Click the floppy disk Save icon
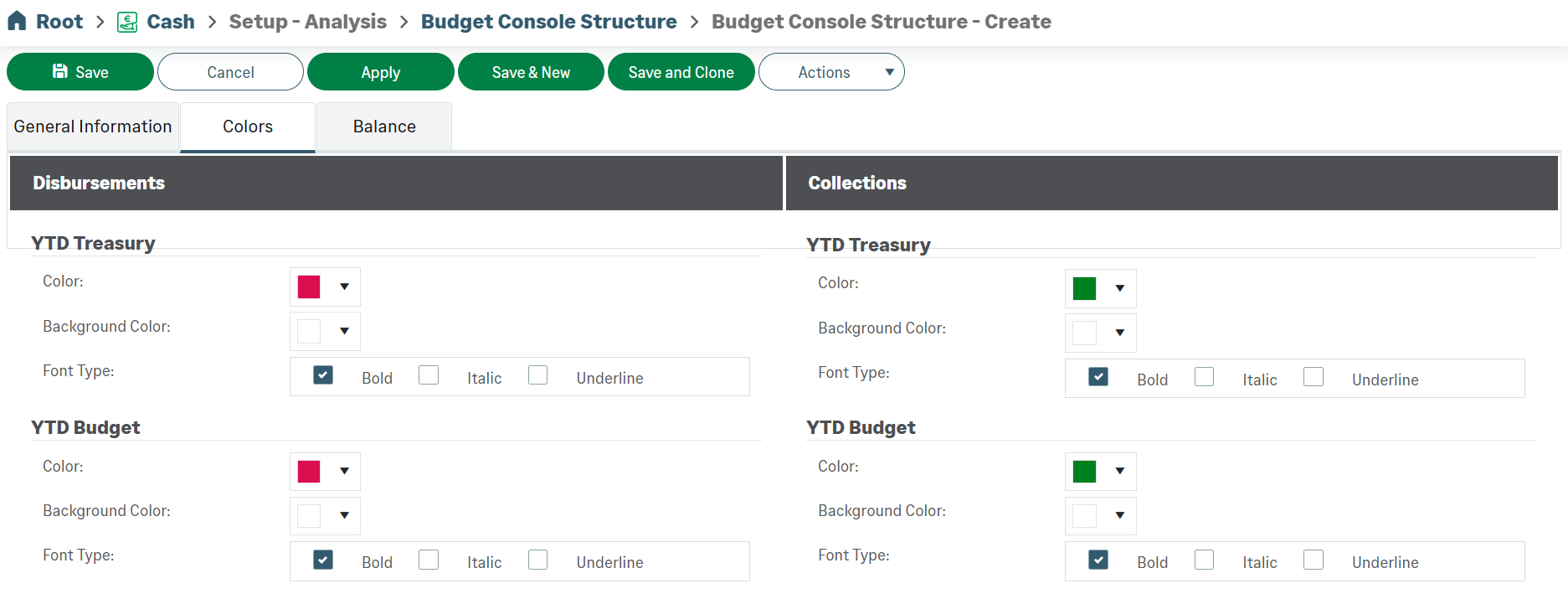This screenshot has width=1568, height=599. click(60, 71)
